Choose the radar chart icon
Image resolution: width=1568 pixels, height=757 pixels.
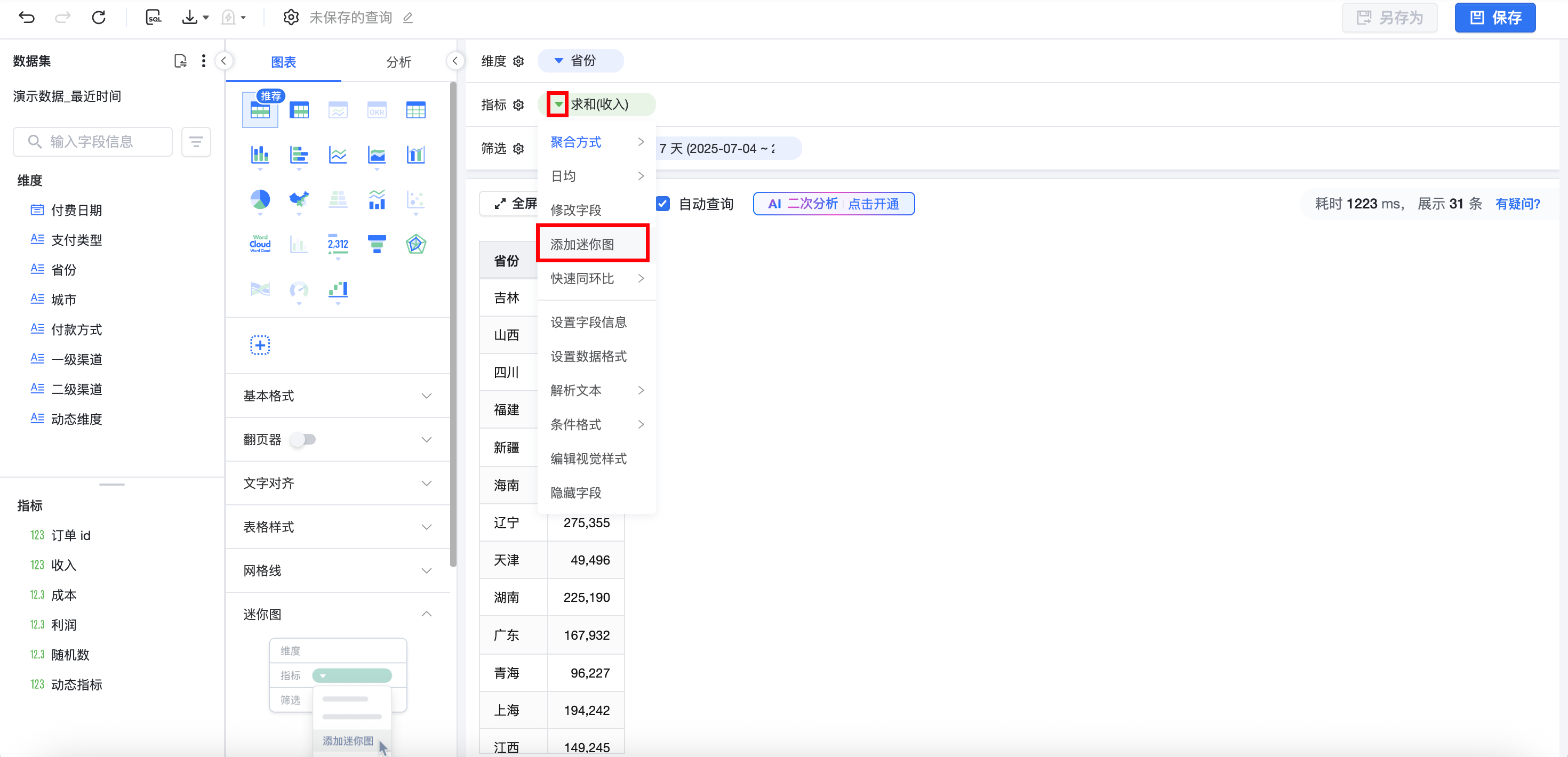point(416,244)
